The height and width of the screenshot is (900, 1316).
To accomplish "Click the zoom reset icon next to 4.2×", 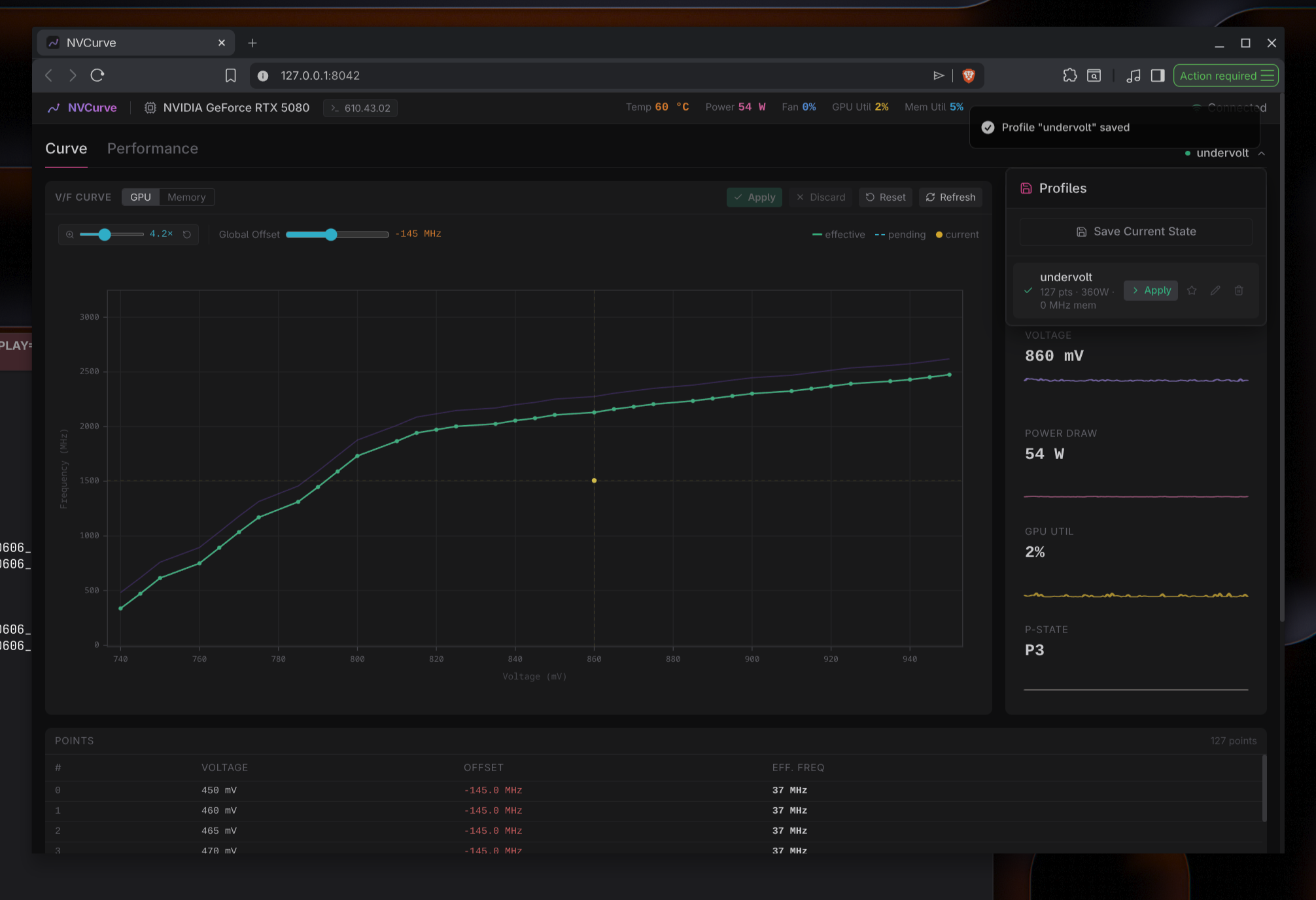I will click(x=187, y=234).
